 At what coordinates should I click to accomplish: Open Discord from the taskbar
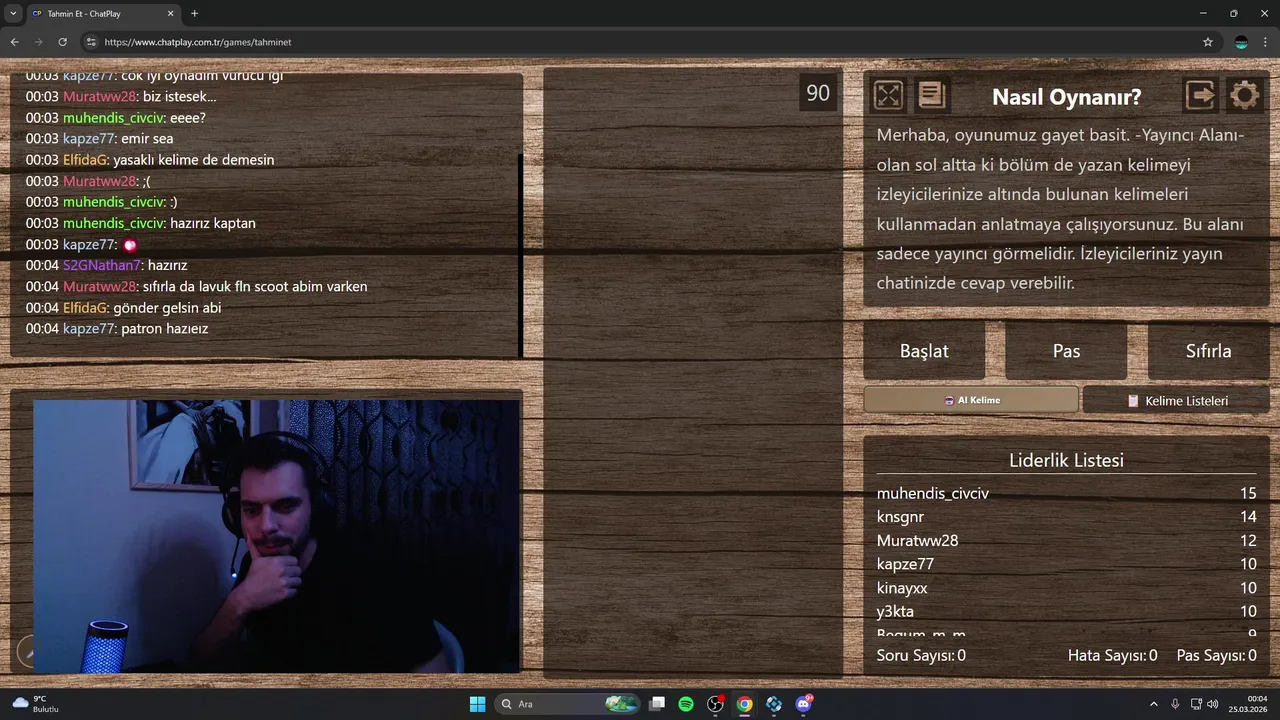point(803,704)
